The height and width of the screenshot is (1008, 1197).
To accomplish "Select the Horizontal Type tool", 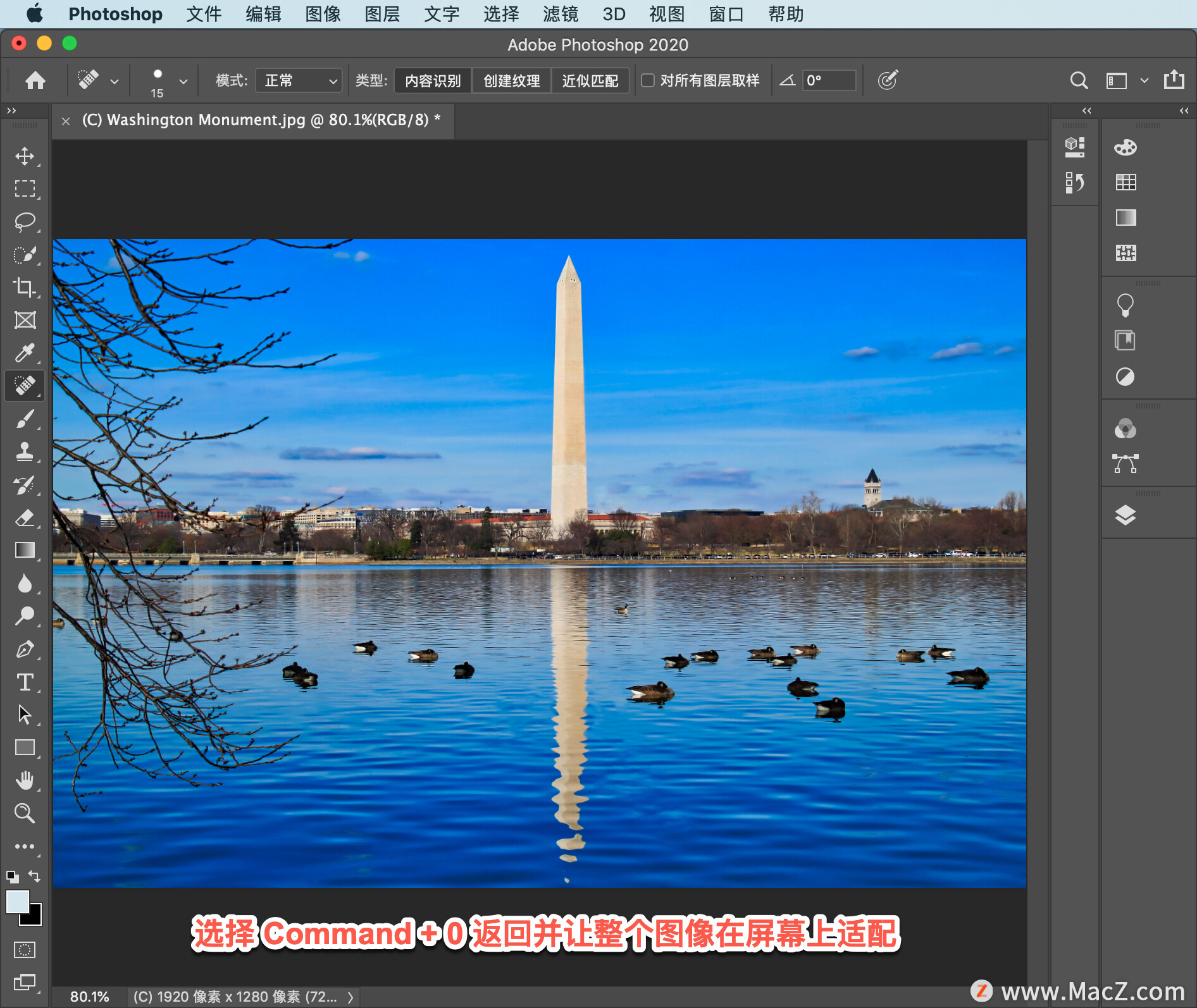I will [x=25, y=682].
